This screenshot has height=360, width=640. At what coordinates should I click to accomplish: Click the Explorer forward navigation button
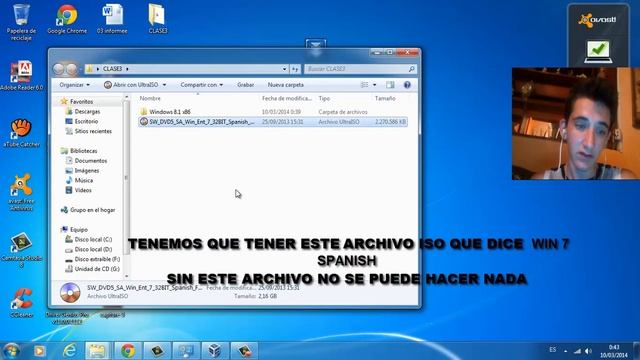tap(72, 69)
